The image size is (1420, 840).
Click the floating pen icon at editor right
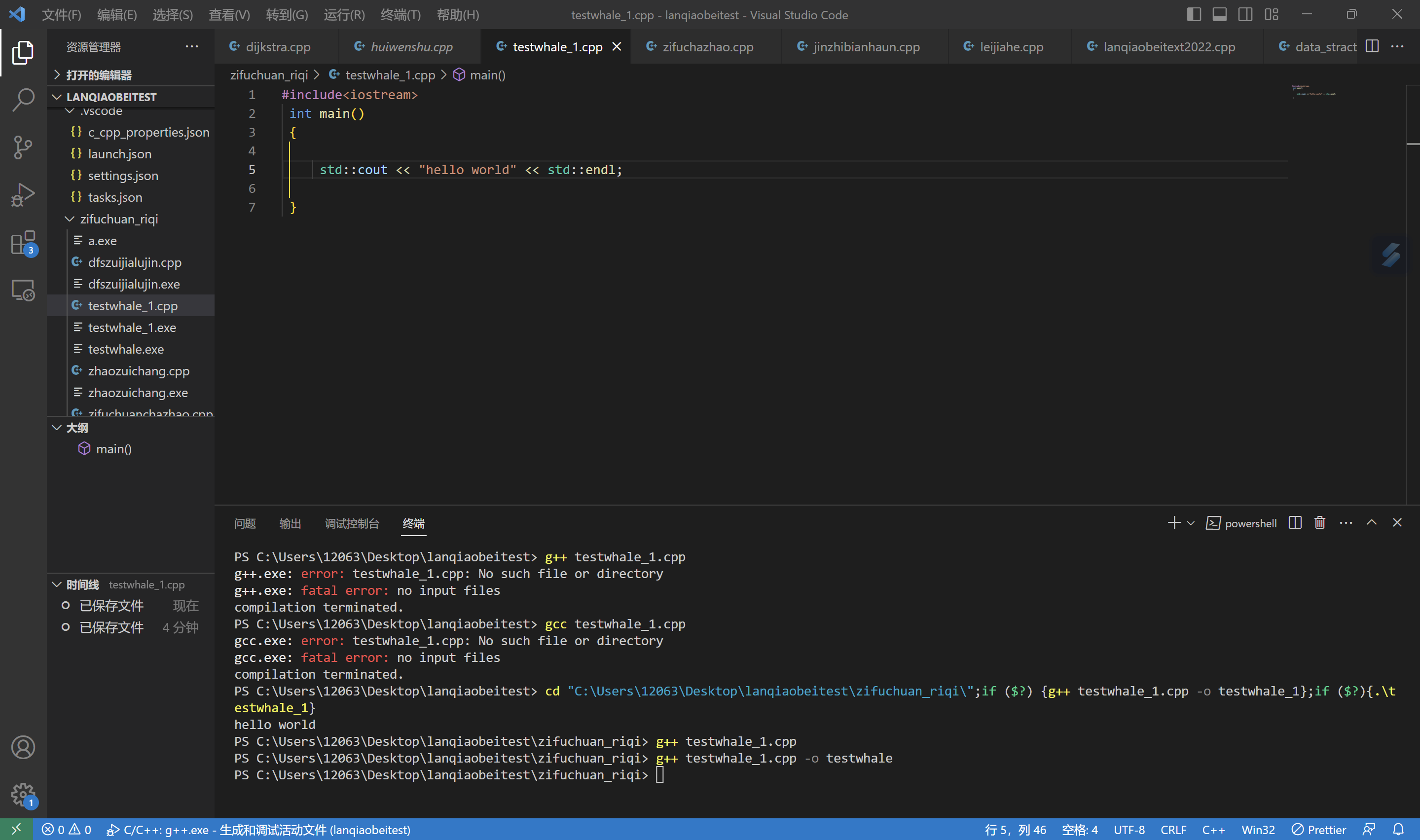pos(1390,254)
